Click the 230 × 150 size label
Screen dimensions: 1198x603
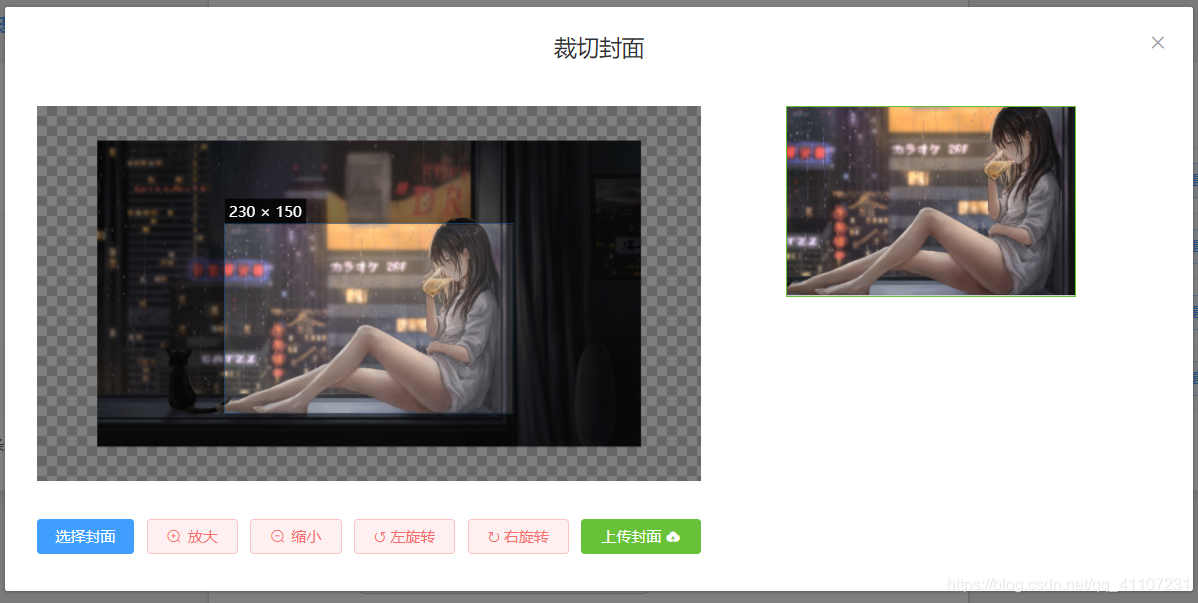[x=265, y=212]
